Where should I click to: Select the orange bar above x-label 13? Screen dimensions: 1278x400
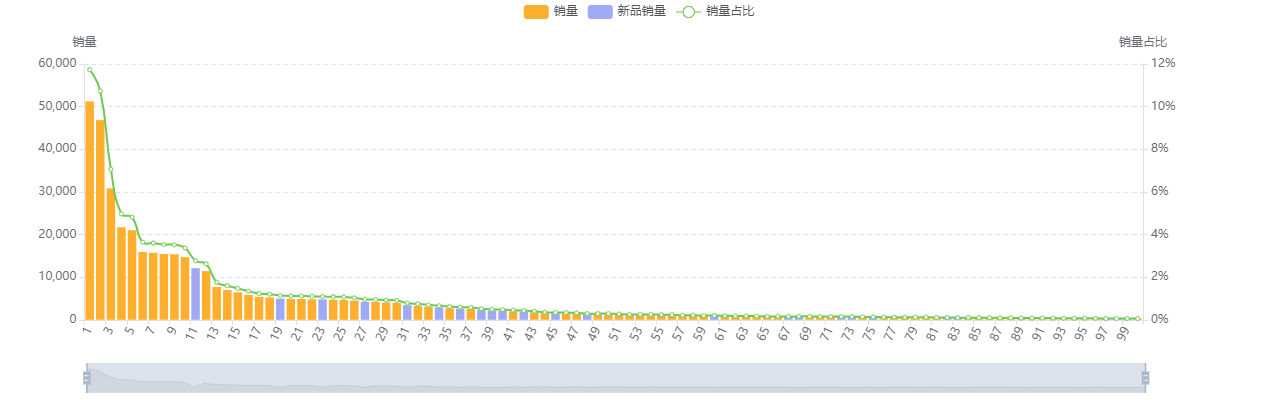217,303
